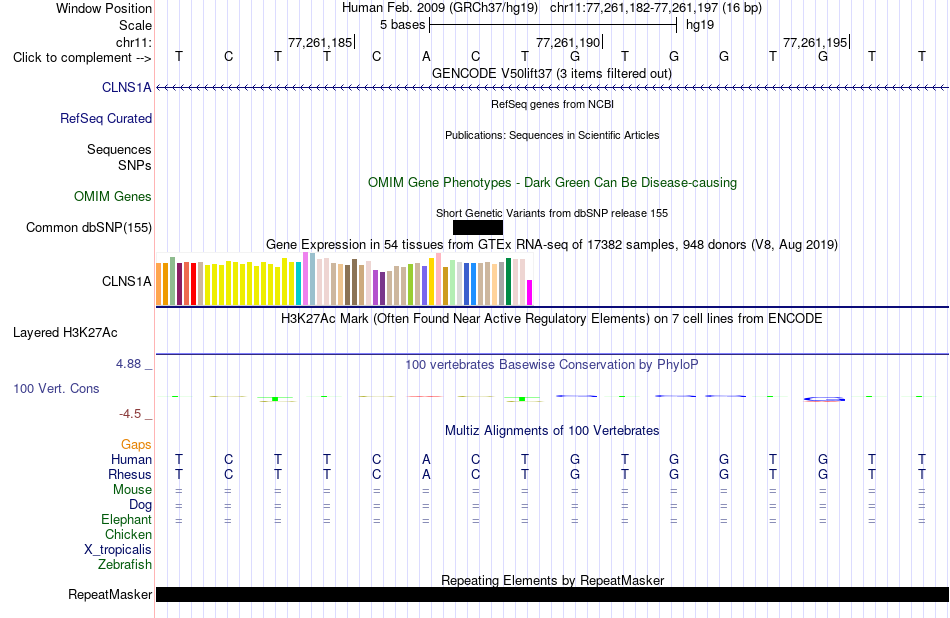Click the 77,261,190 ruler position
This screenshot has height=618, width=950.
[x=568, y=42]
